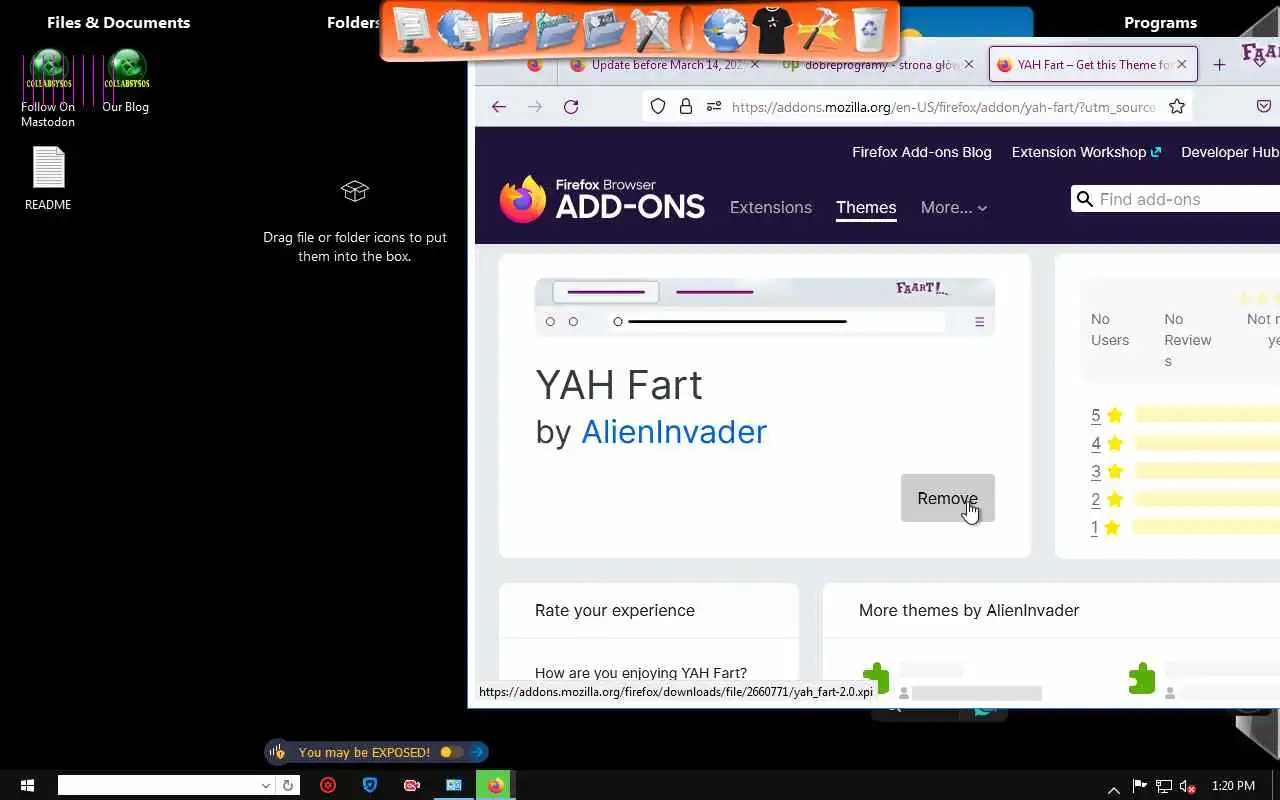Click the muted volume tray icon
The width and height of the screenshot is (1280, 800).
tap(1188, 786)
